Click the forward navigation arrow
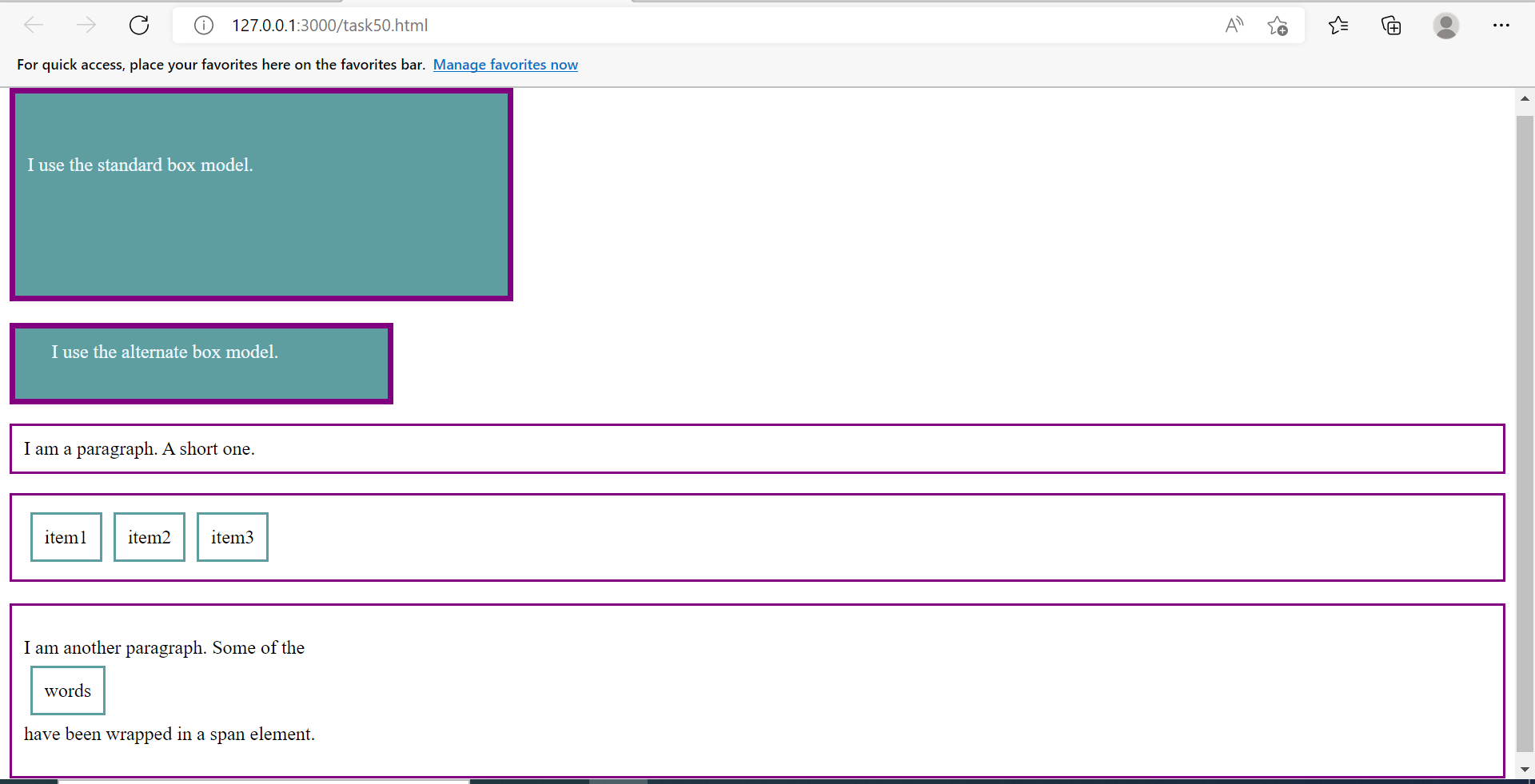 (x=86, y=25)
